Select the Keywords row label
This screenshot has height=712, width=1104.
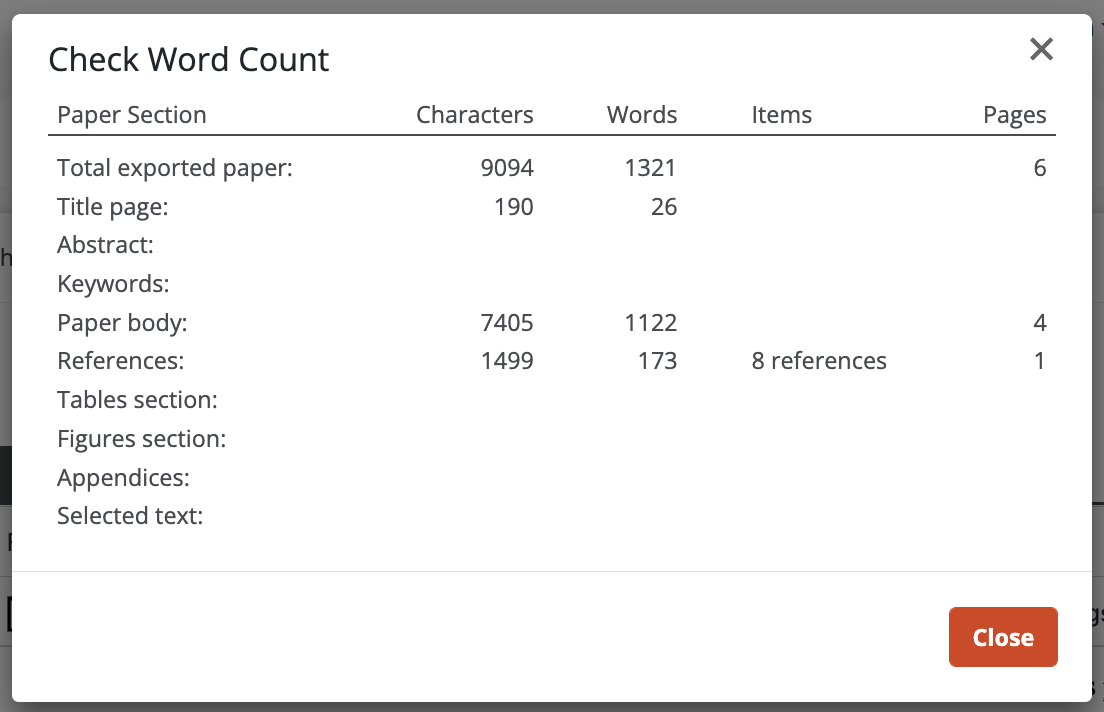click(x=113, y=284)
